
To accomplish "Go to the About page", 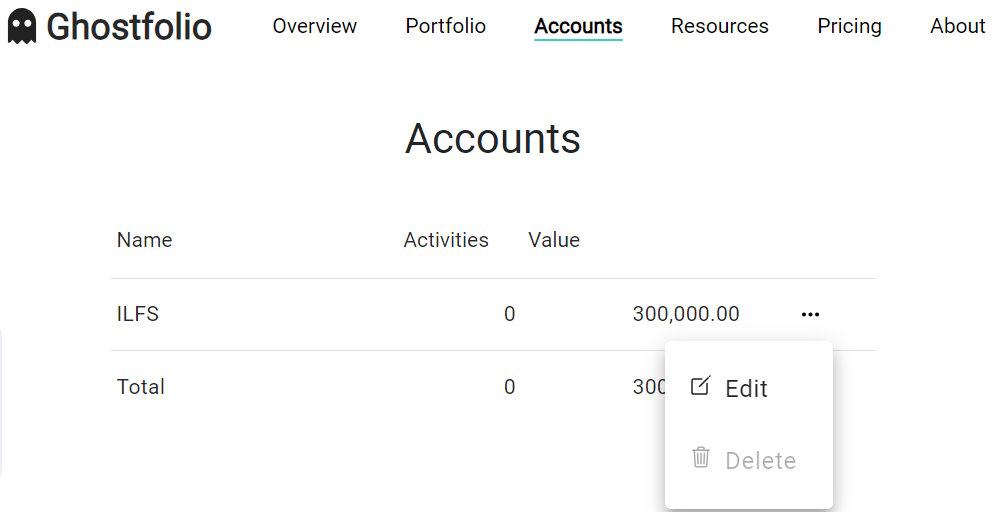I will tap(957, 26).
